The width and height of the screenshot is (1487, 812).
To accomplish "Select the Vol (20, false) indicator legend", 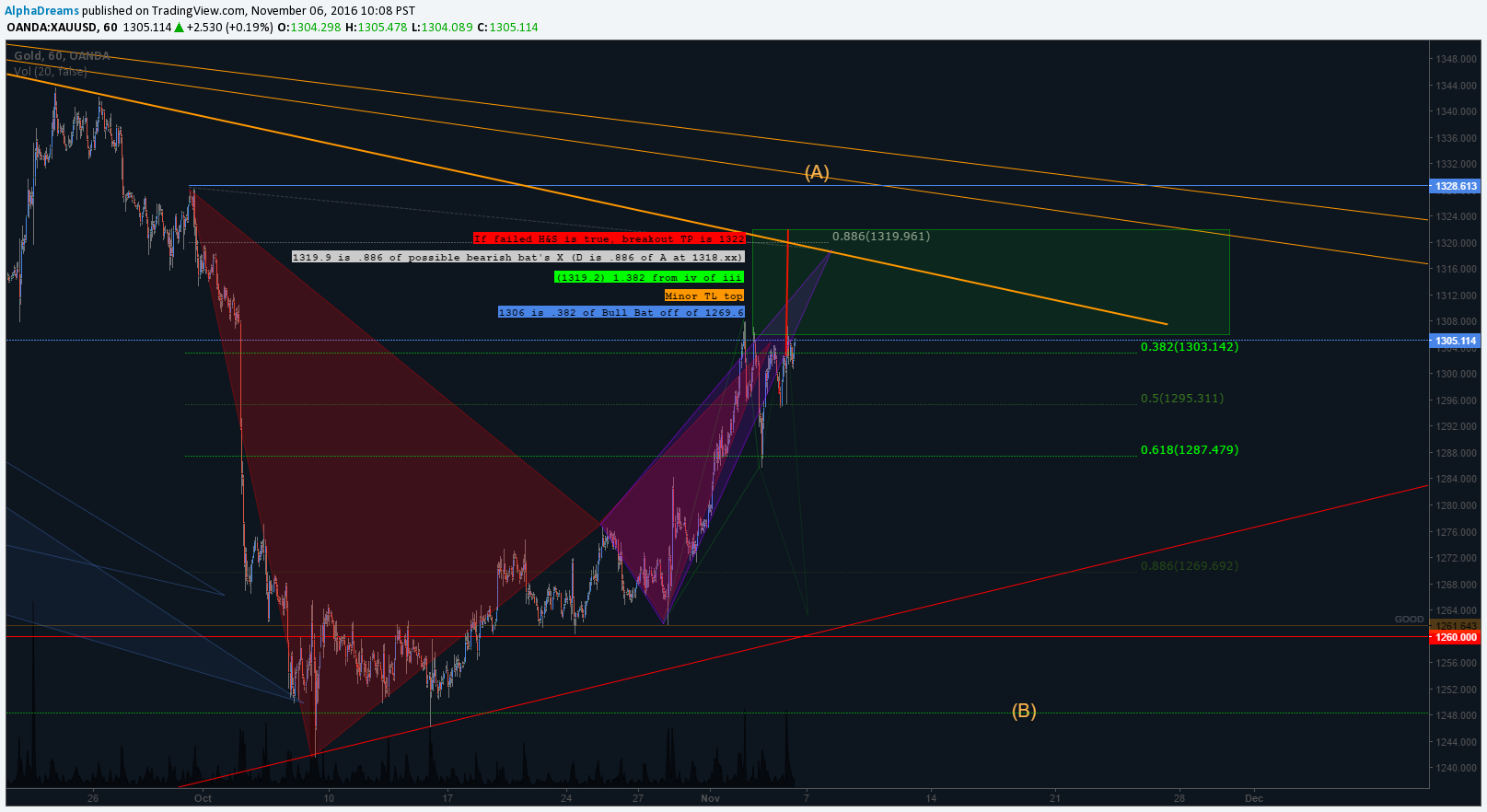I will [51, 71].
